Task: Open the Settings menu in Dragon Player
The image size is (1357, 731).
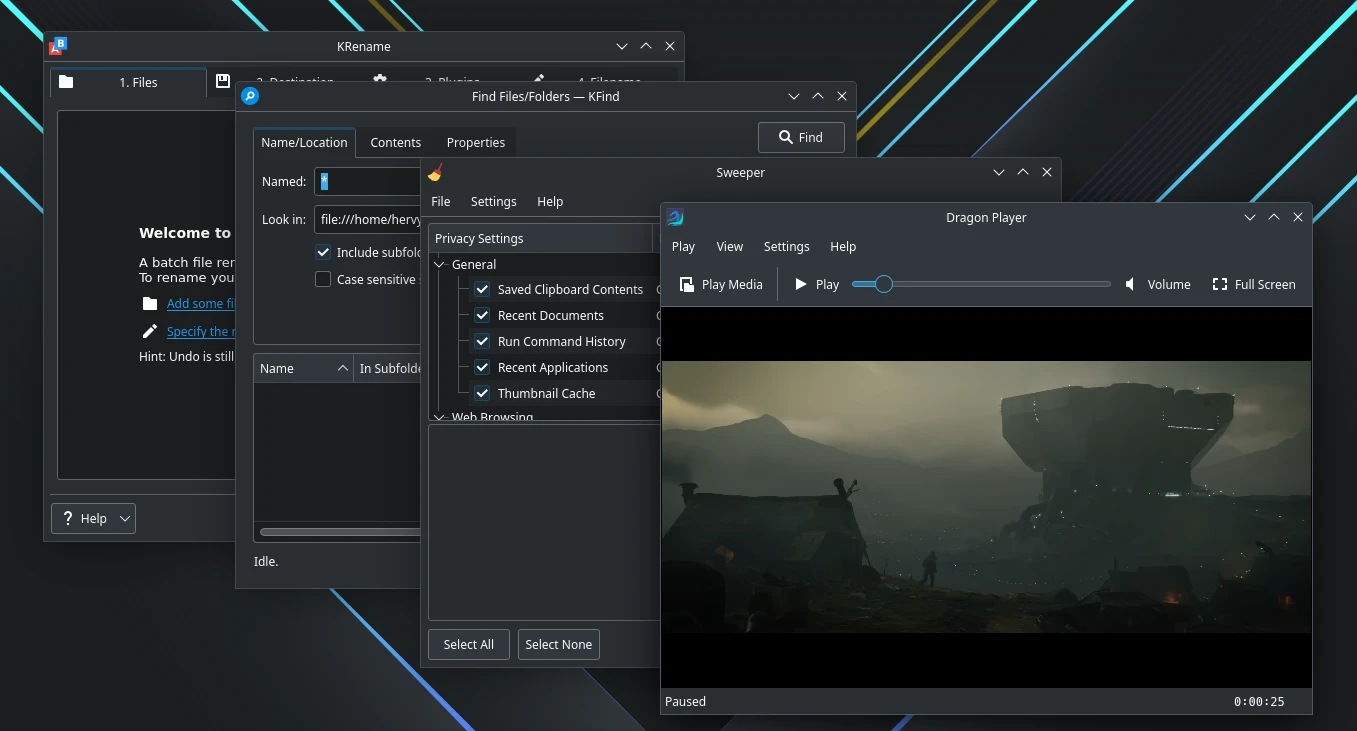Action: pos(787,246)
